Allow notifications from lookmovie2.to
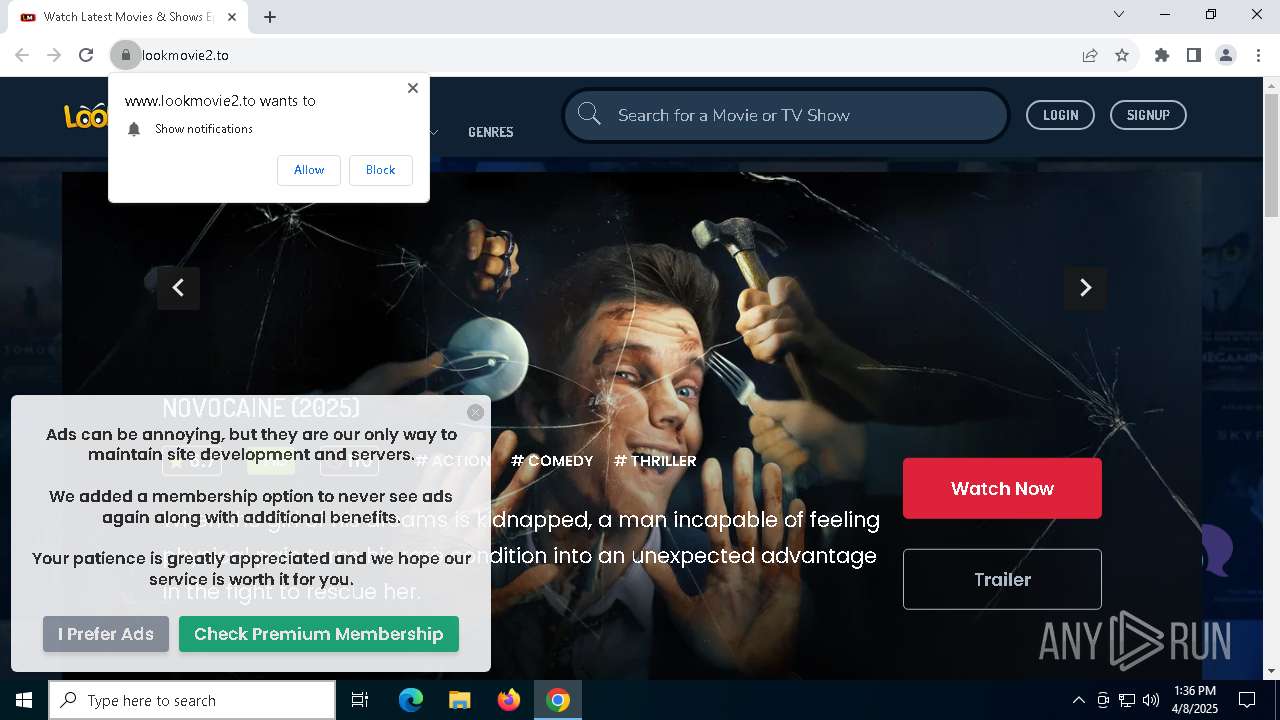1280x720 pixels. click(x=309, y=170)
